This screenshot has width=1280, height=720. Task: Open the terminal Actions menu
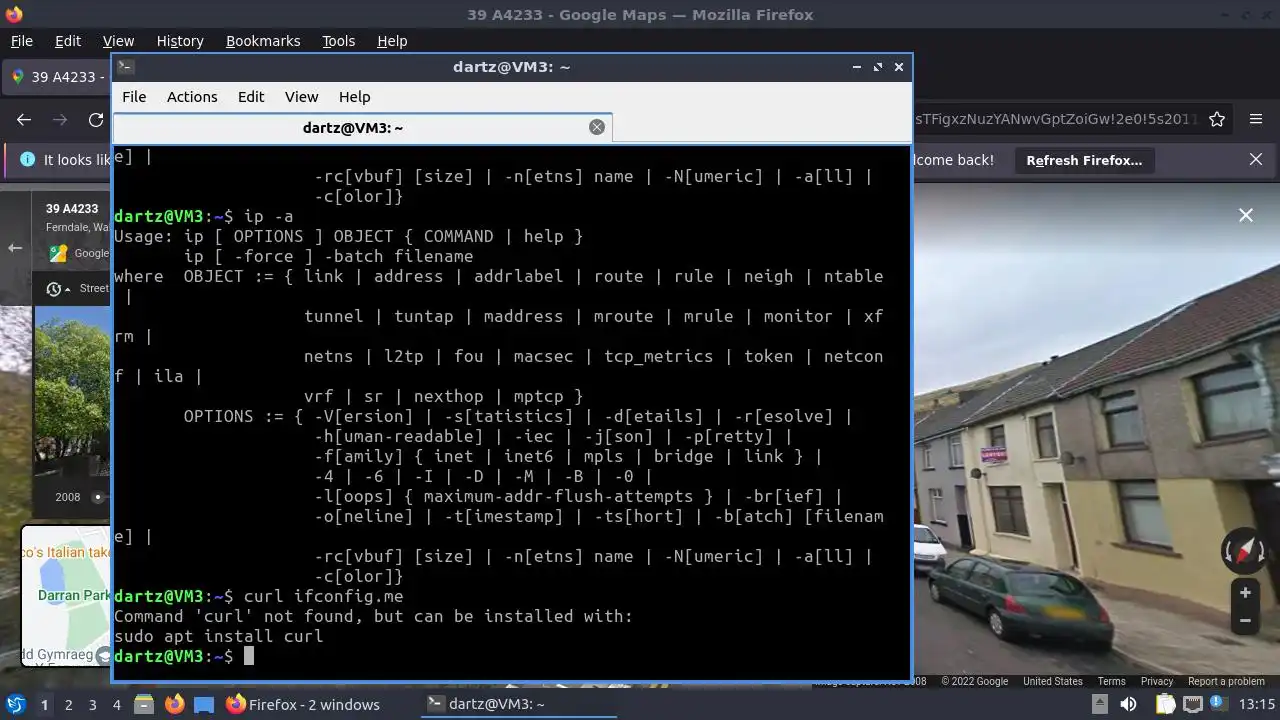coord(192,97)
